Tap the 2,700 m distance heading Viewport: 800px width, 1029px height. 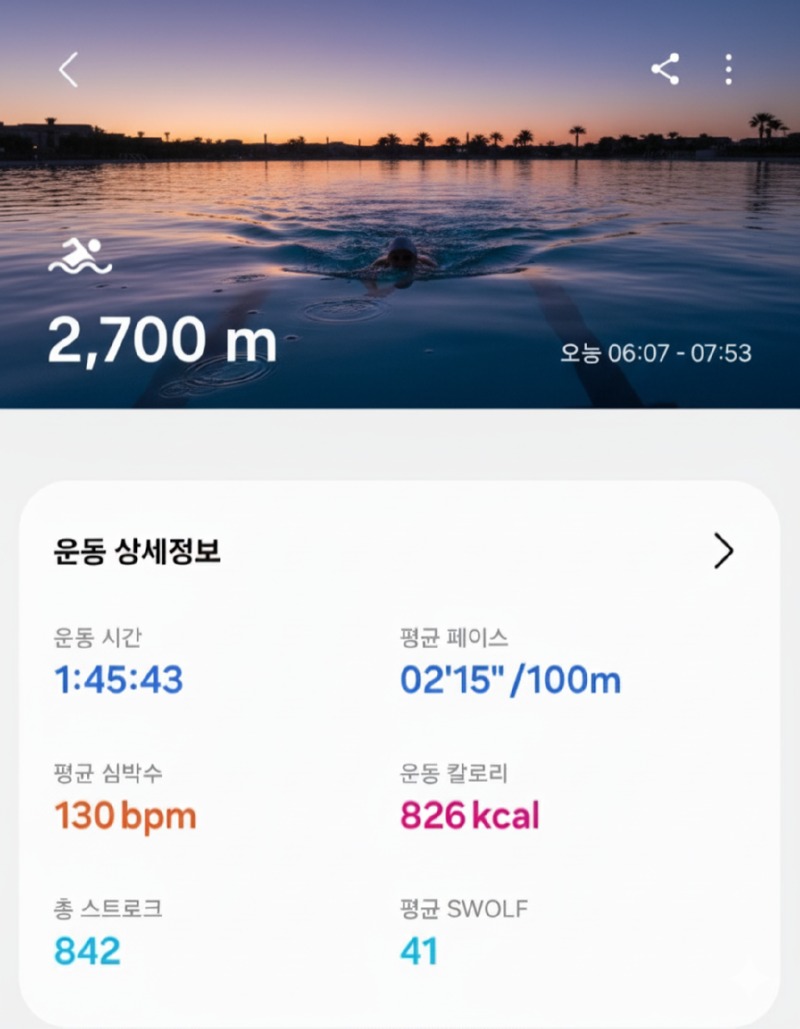click(x=162, y=342)
